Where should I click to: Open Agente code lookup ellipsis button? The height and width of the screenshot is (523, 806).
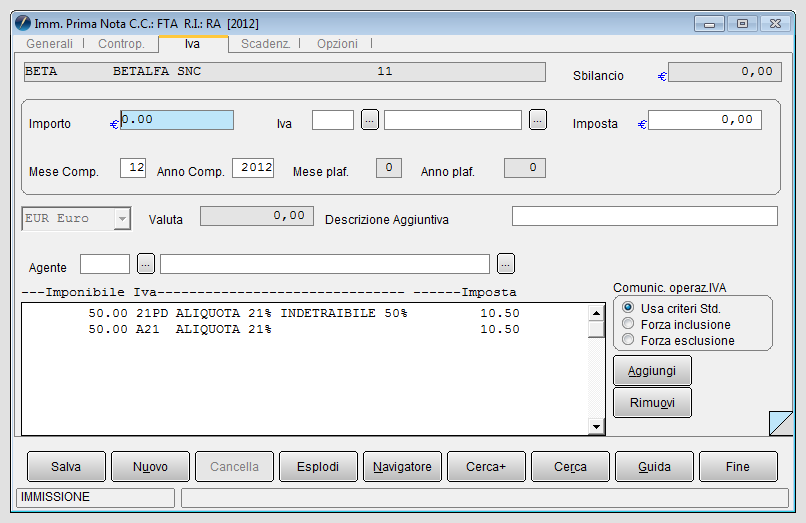click(146, 264)
